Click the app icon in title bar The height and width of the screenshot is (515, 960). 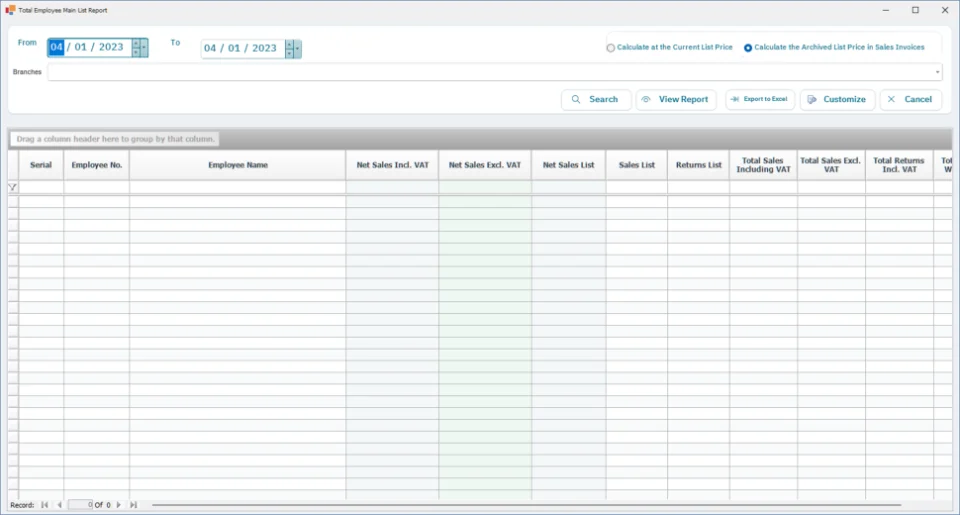[x=10, y=10]
